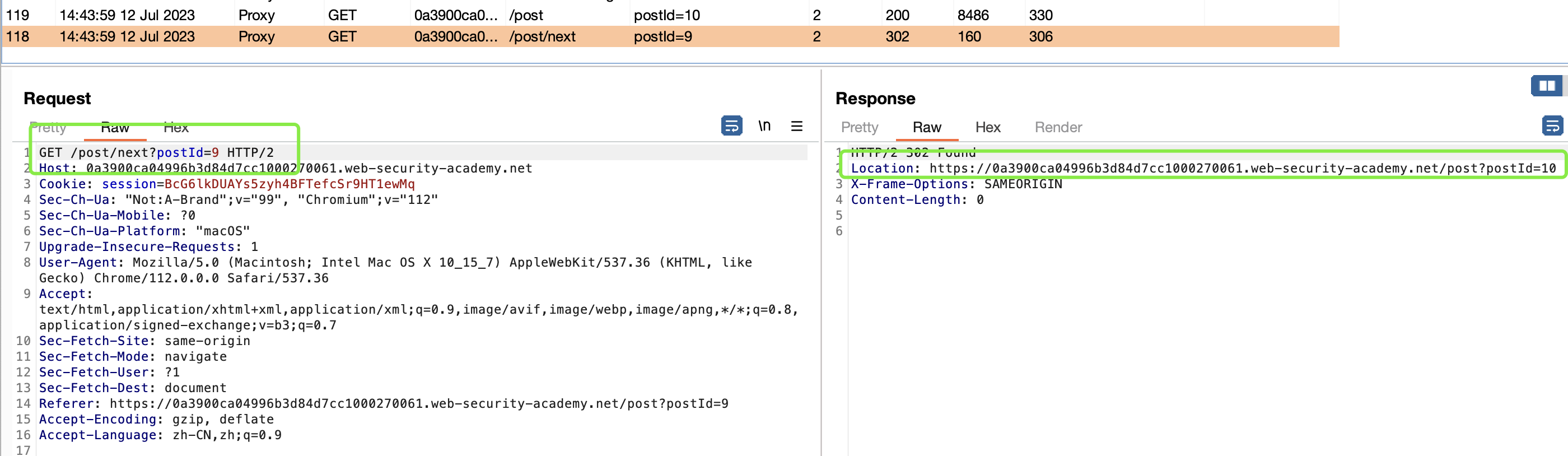Toggle word wrap in the Request panel
This screenshot has height=456, width=1568.
point(731,126)
